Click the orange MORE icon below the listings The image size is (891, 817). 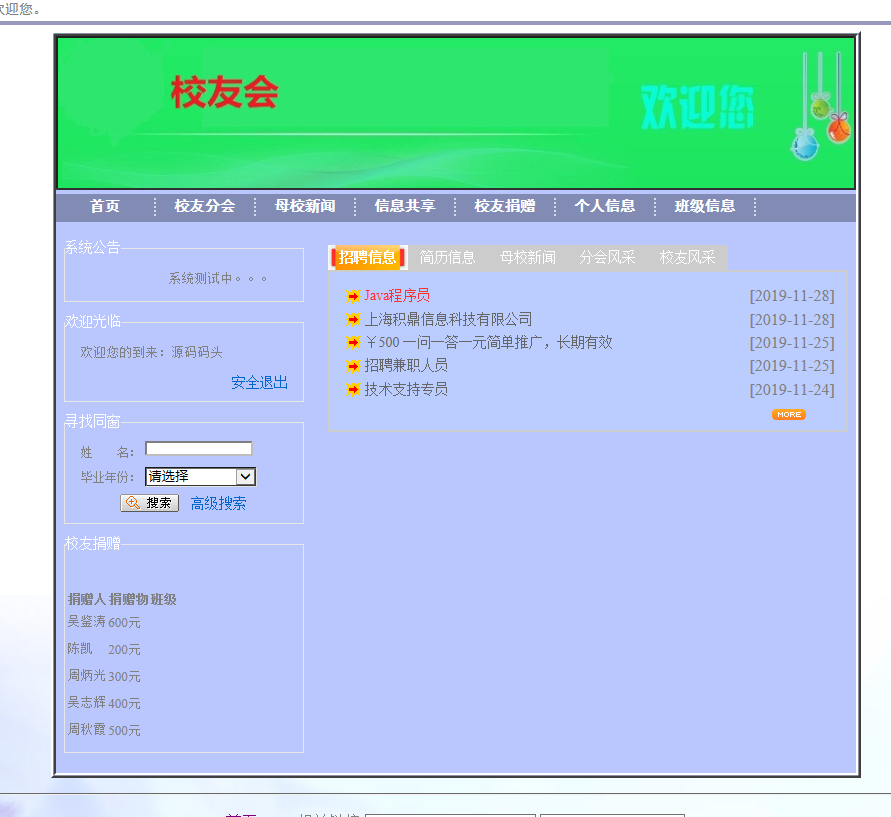(x=789, y=414)
